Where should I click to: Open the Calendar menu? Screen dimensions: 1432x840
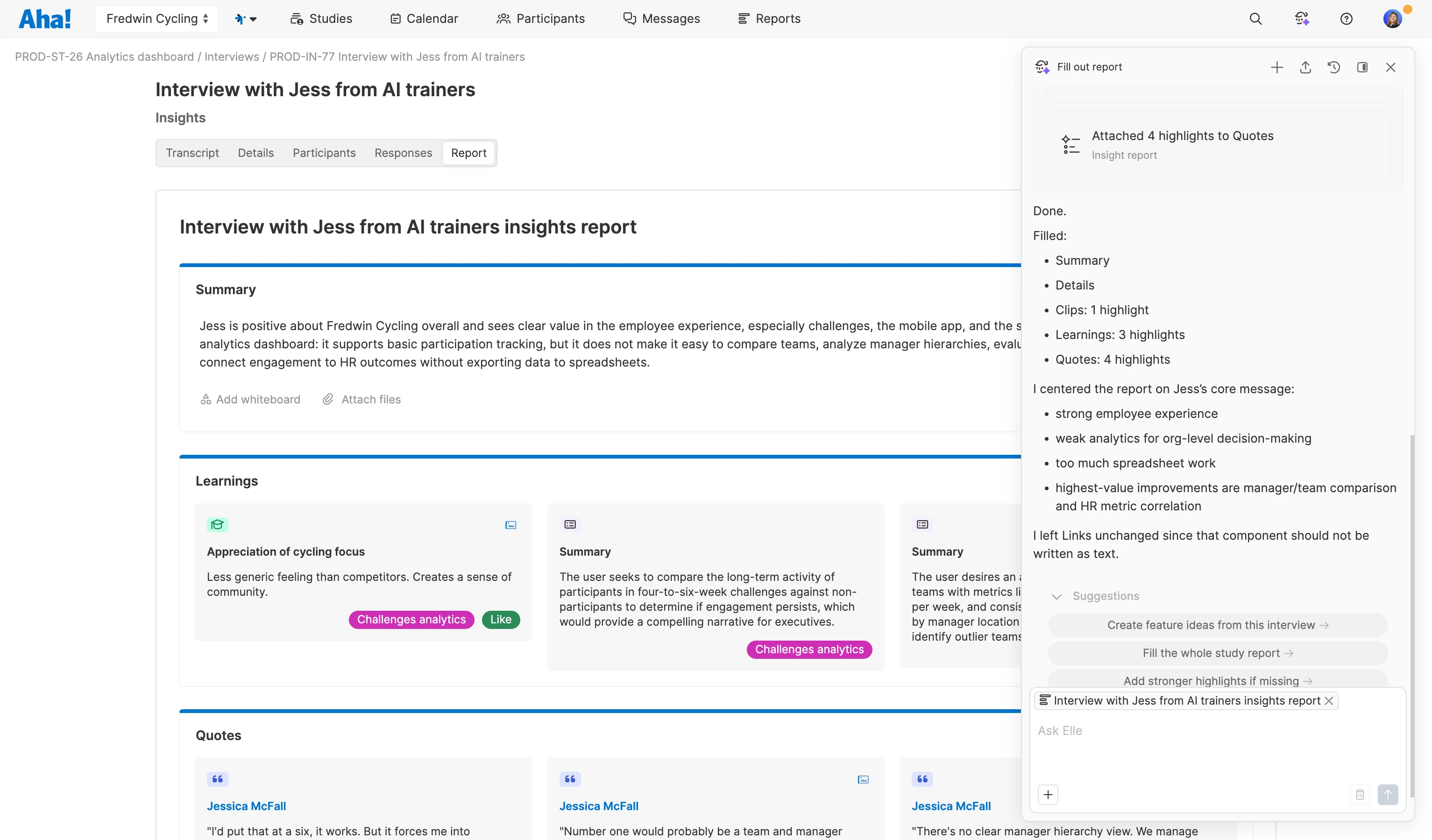click(424, 19)
